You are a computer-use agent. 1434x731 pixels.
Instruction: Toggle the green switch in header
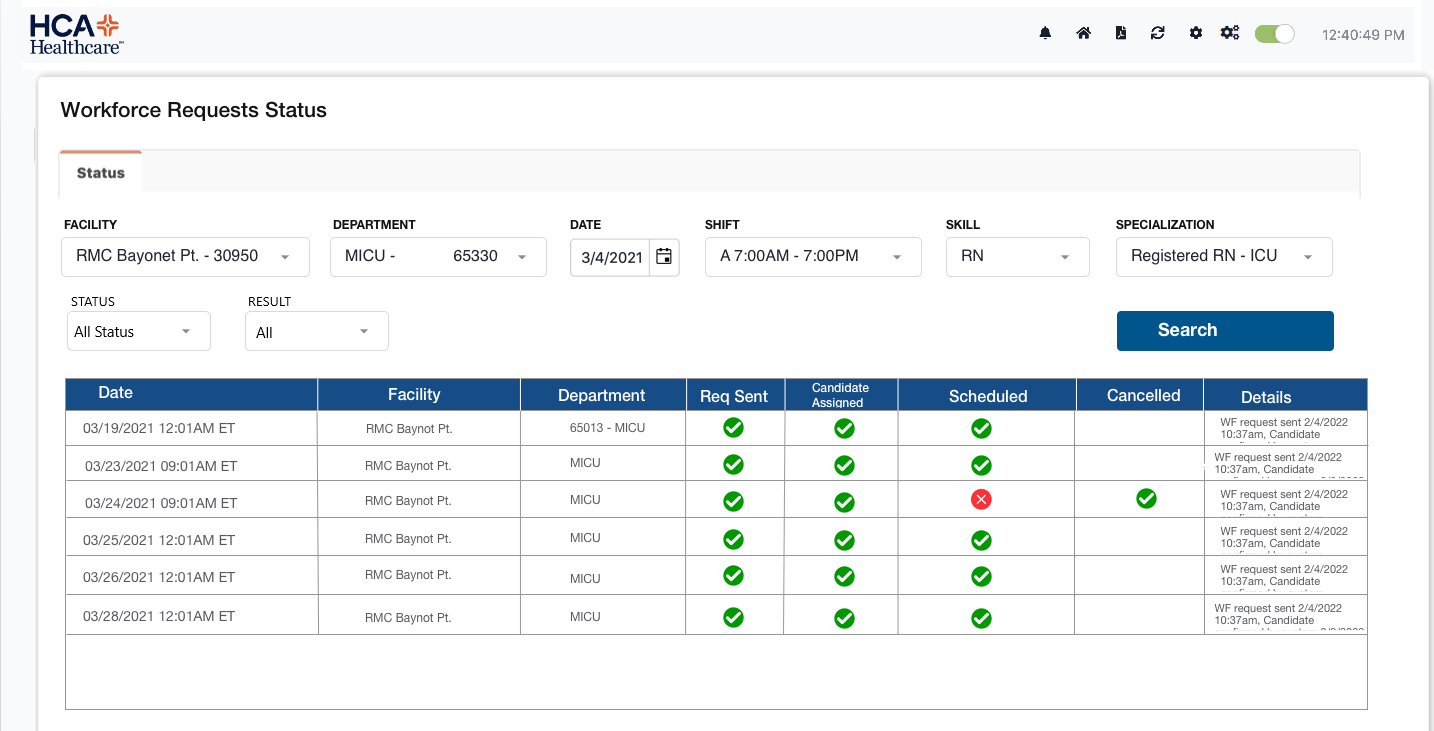point(1274,34)
